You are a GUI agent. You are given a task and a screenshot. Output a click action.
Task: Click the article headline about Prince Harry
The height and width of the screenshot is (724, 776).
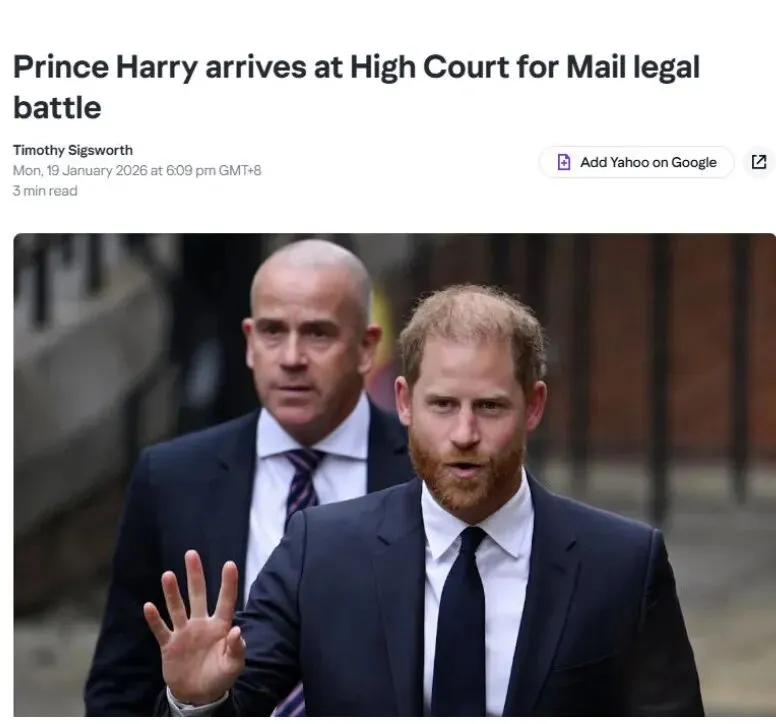356,88
